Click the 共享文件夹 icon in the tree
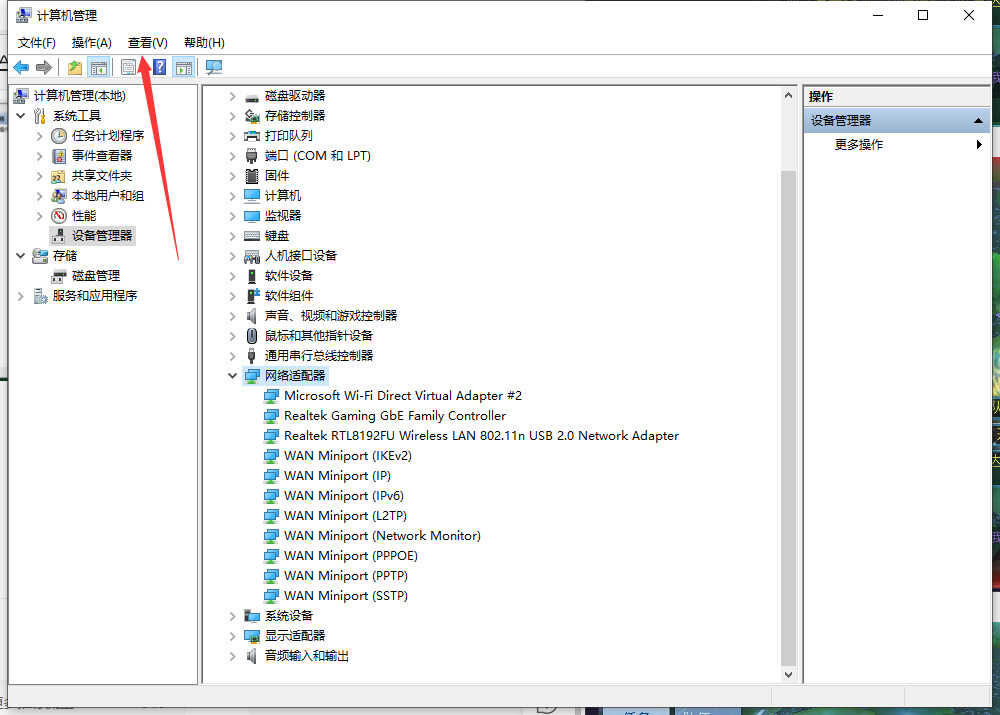The width and height of the screenshot is (1000, 715). 59,175
